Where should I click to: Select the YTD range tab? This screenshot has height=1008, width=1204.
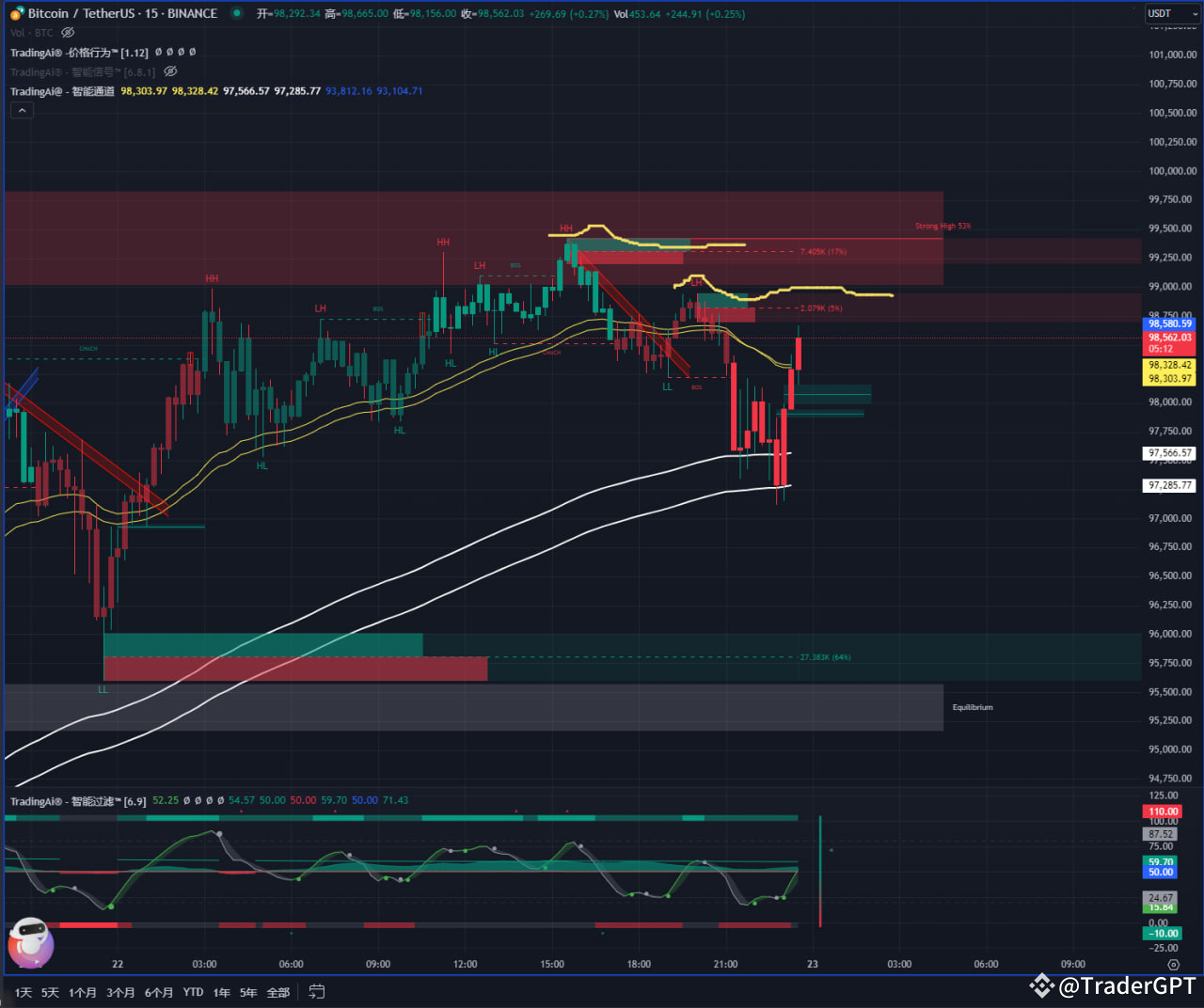(x=193, y=992)
